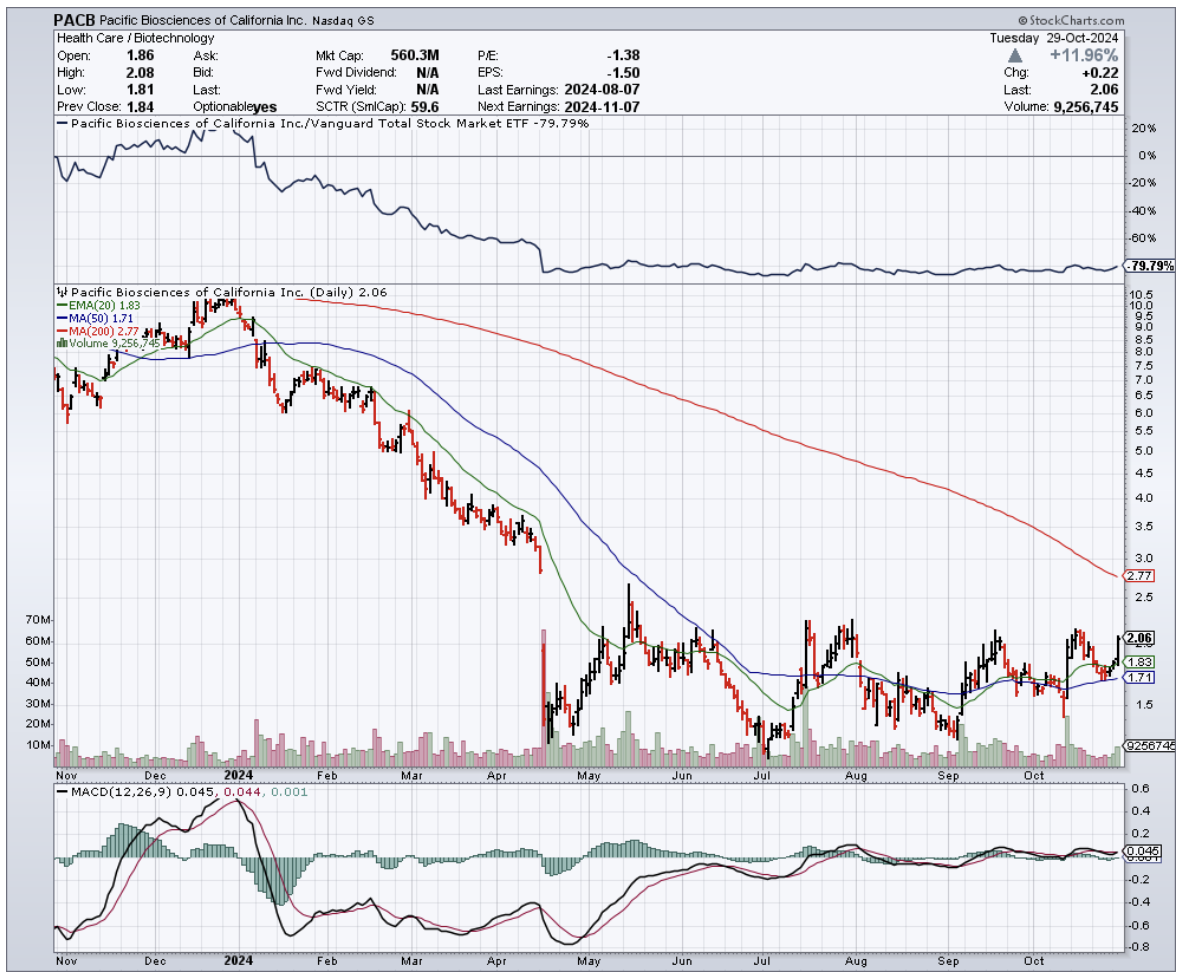
Task: Click the 1.71 MA(50) price tag
Action: [x=1139, y=678]
